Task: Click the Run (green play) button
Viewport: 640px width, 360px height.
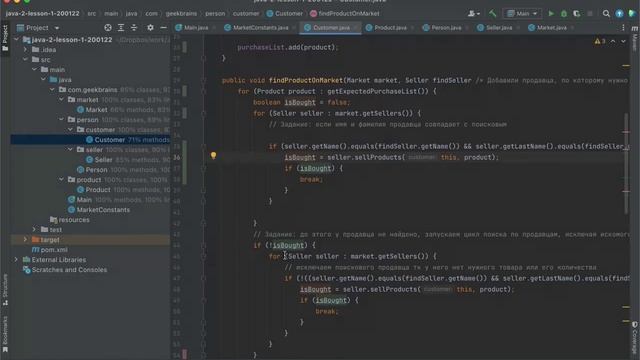Action: 551,13
